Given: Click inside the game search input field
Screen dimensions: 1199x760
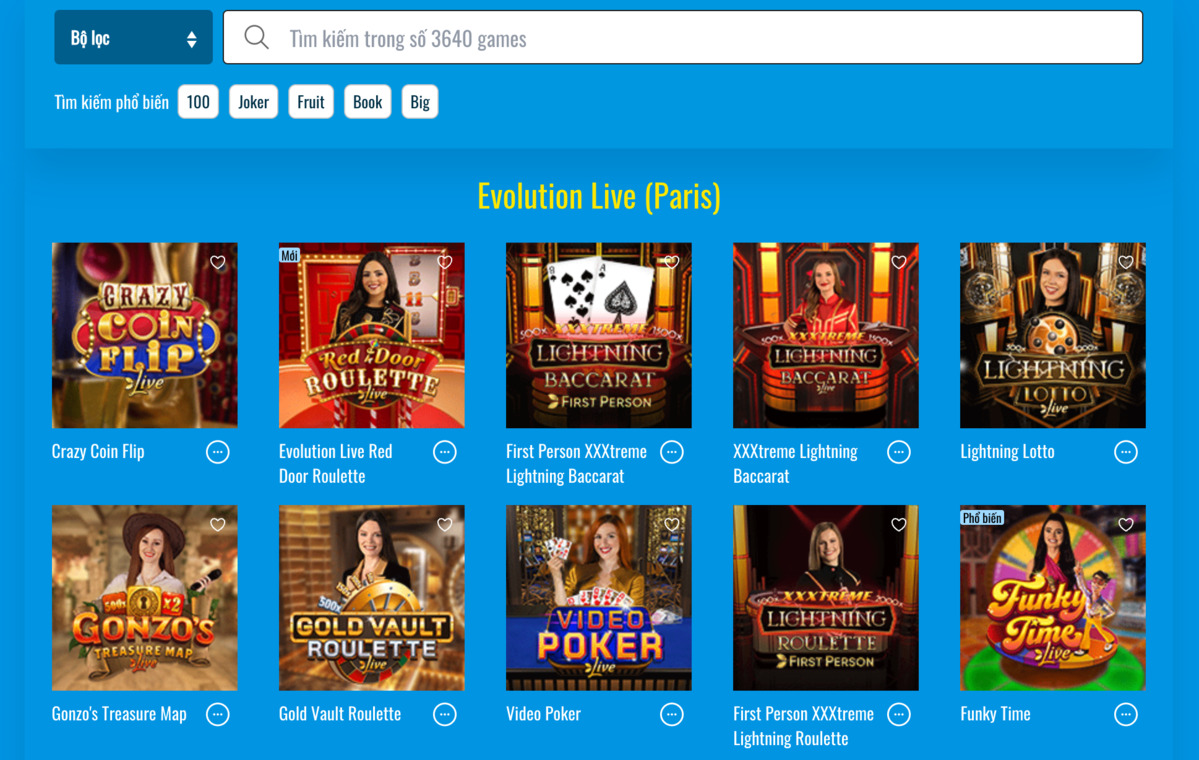Looking at the screenshot, I should click(x=683, y=36).
